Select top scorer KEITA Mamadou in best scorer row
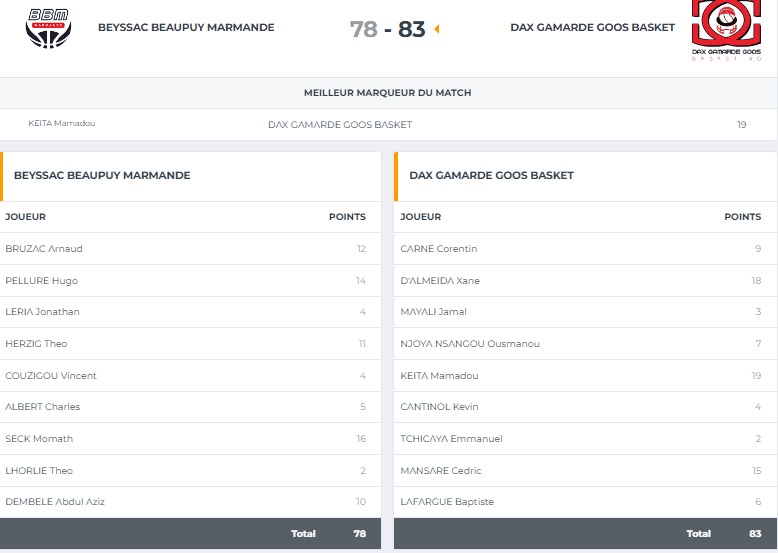 [x=62, y=123]
